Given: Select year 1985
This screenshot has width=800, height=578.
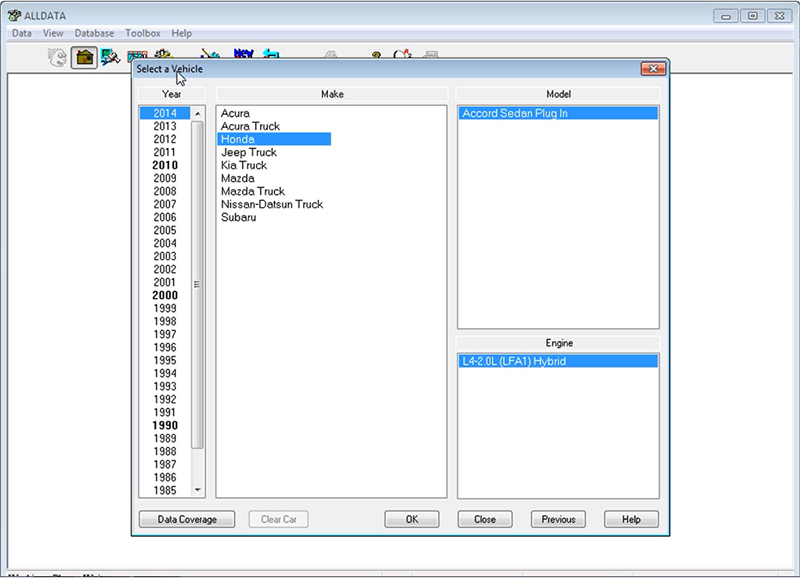Looking at the screenshot, I should click(165, 490).
